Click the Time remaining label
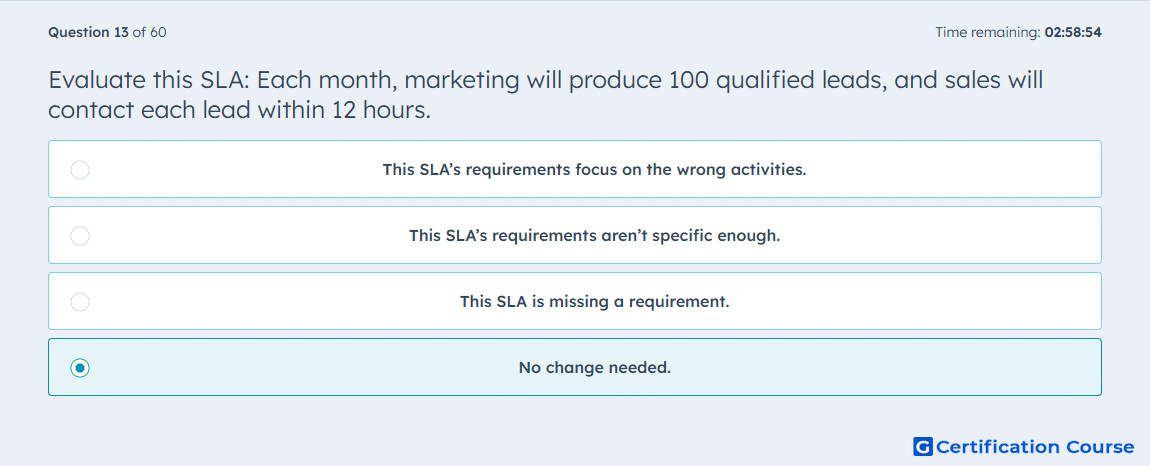The image size is (1150, 466). point(988,32)
